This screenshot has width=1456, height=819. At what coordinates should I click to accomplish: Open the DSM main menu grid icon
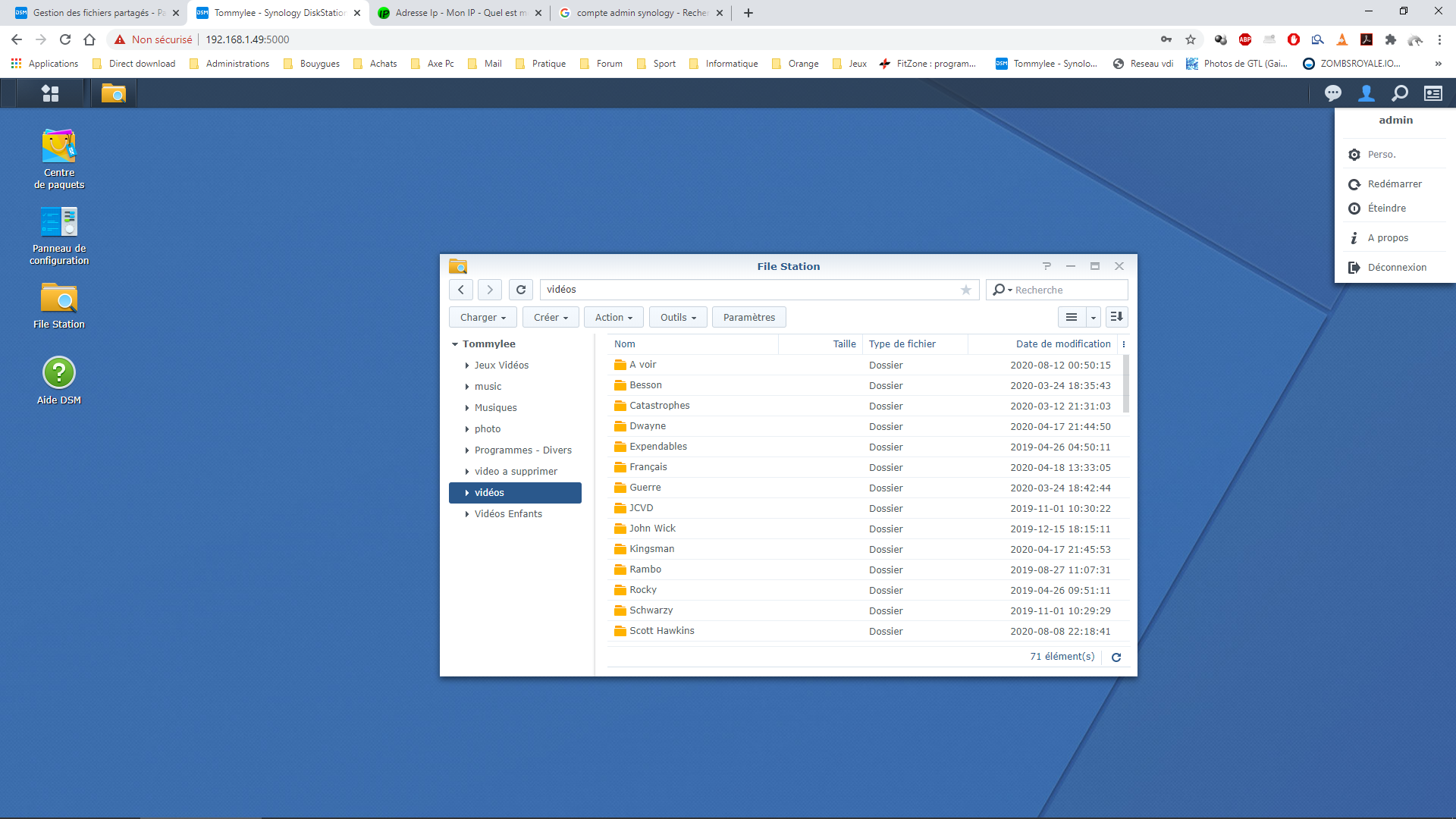point(50,93)
